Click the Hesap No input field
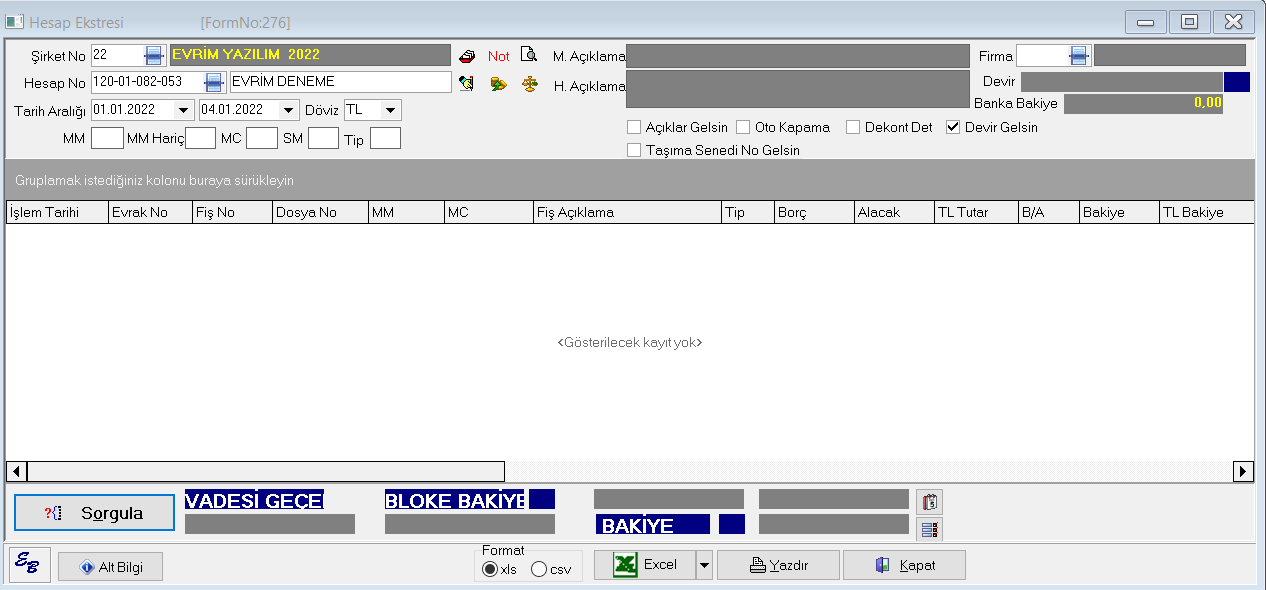The height and width of the screenshot is (590, 1266). (147, 82)
